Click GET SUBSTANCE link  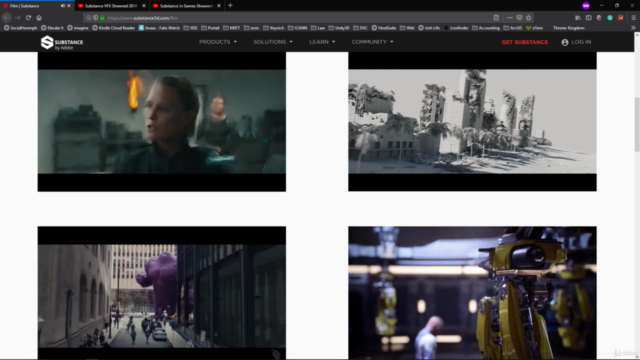point(524,42)
